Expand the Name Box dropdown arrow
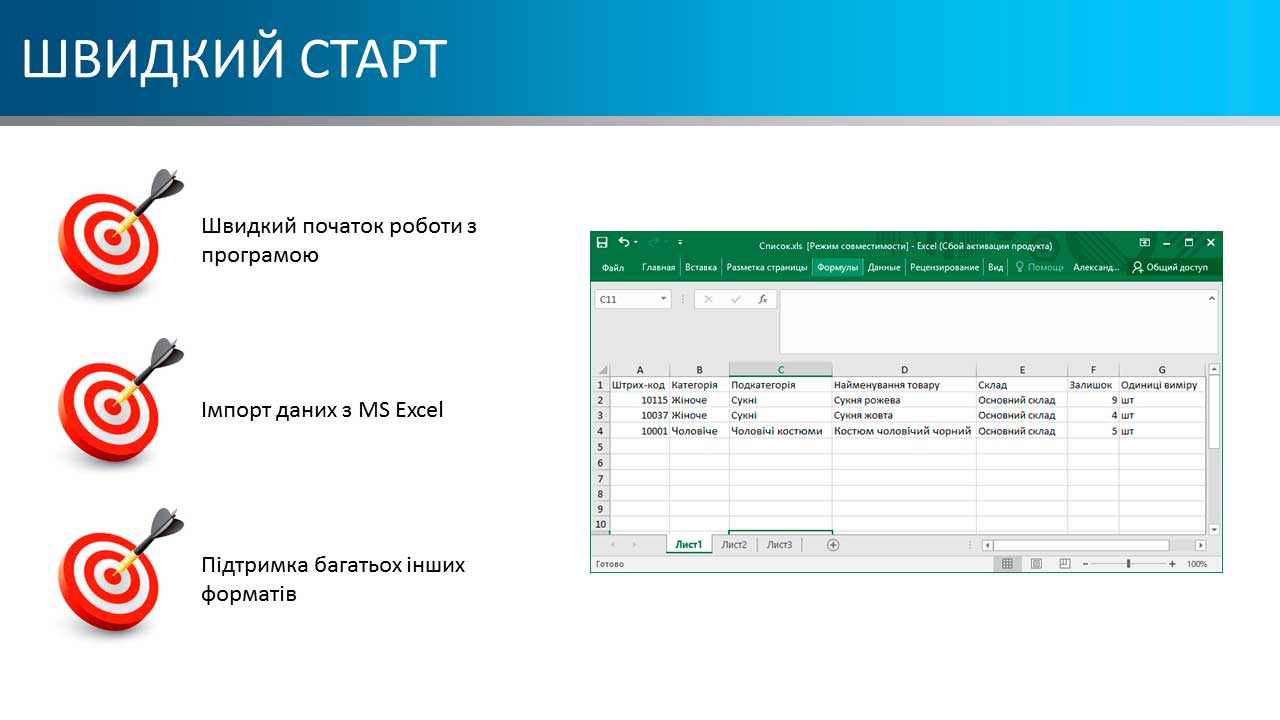This screenshot has width=1280, height=720. [663, 299]
